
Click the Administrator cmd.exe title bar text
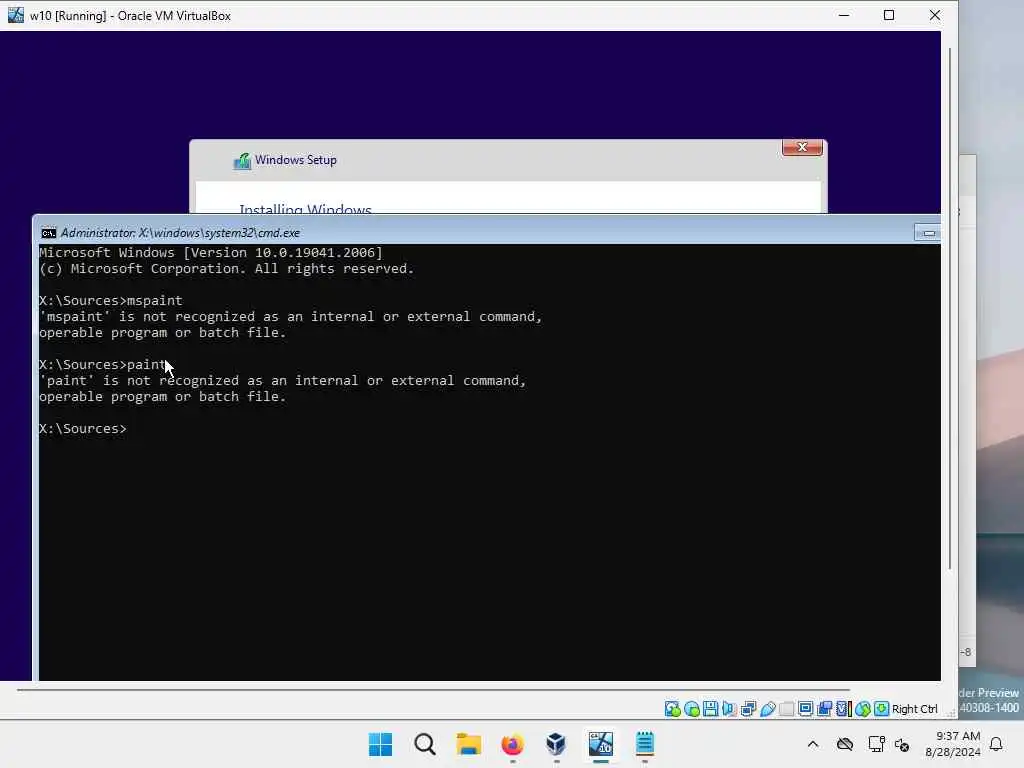[x=180, y=233]
